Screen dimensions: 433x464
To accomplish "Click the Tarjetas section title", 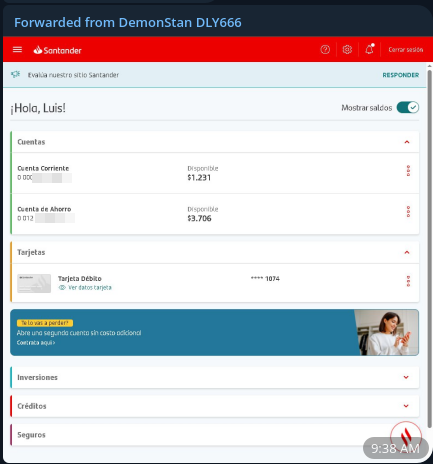I will pyautogui.click(x=31, y=252).
